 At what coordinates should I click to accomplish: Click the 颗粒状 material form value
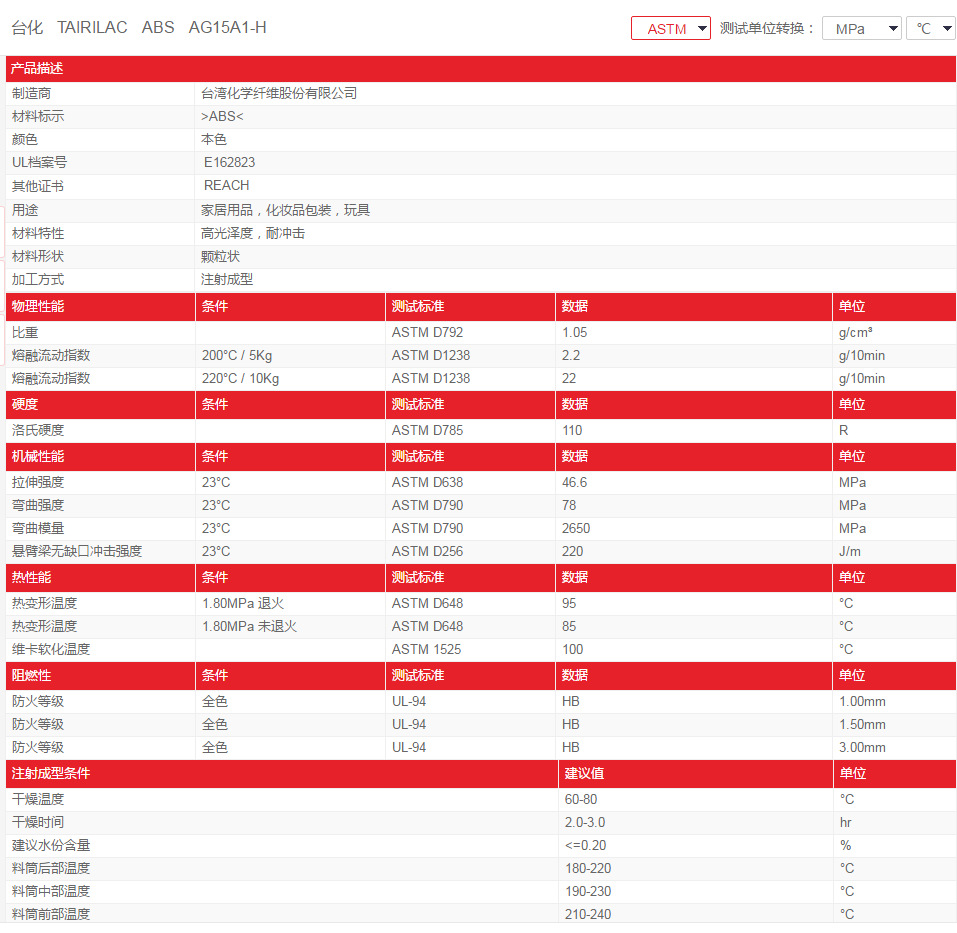point(220,256)
